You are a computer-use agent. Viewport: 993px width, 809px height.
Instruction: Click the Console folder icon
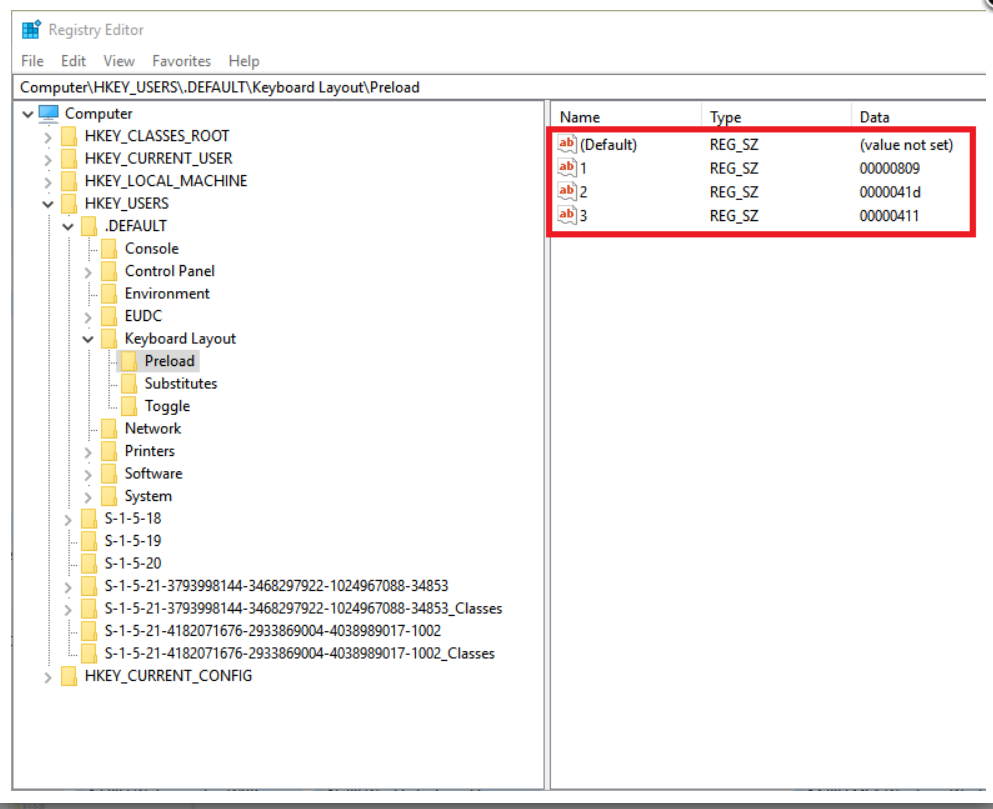pos(109,248)
